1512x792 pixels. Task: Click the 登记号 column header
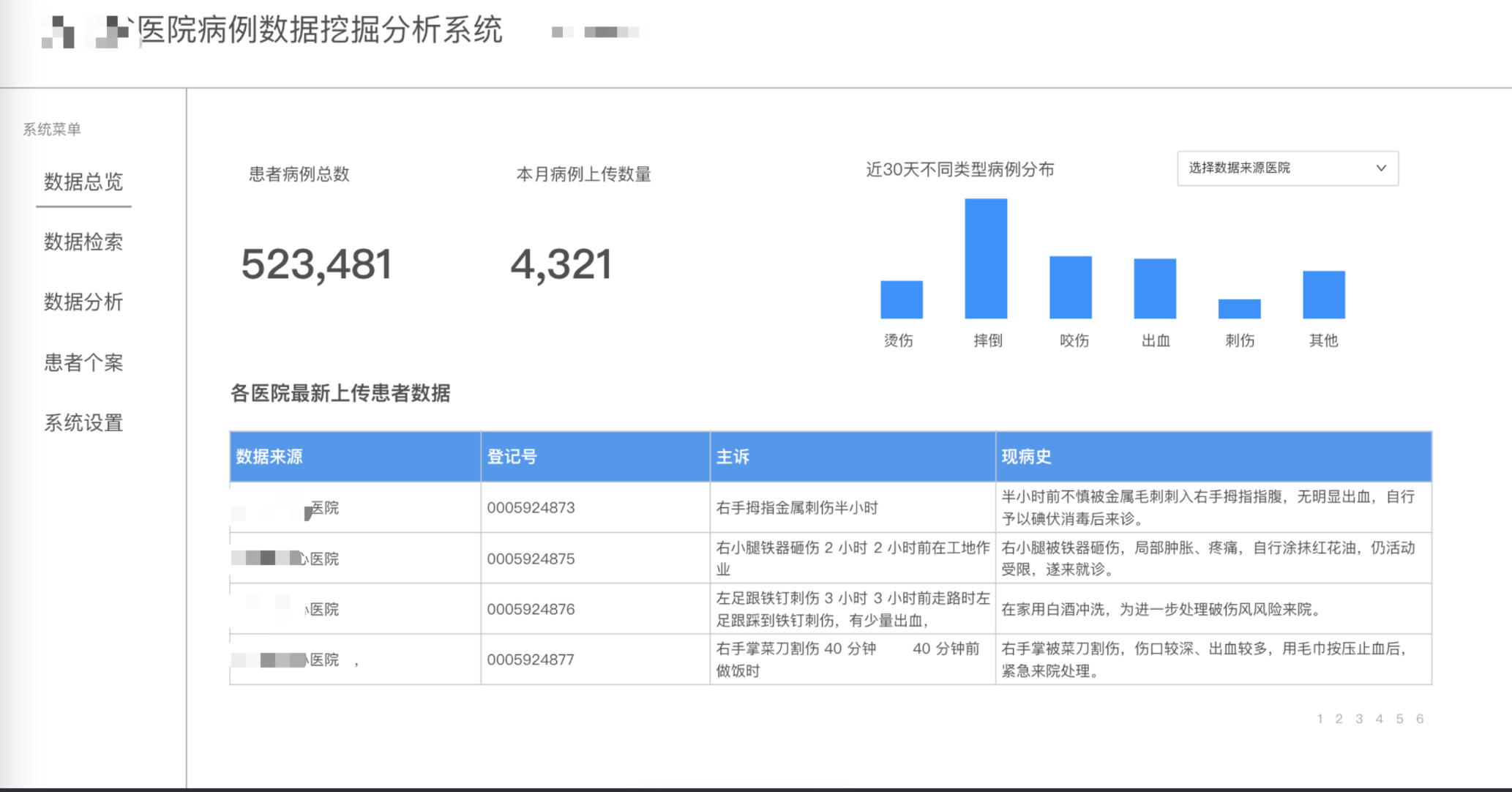coord(512,457)
